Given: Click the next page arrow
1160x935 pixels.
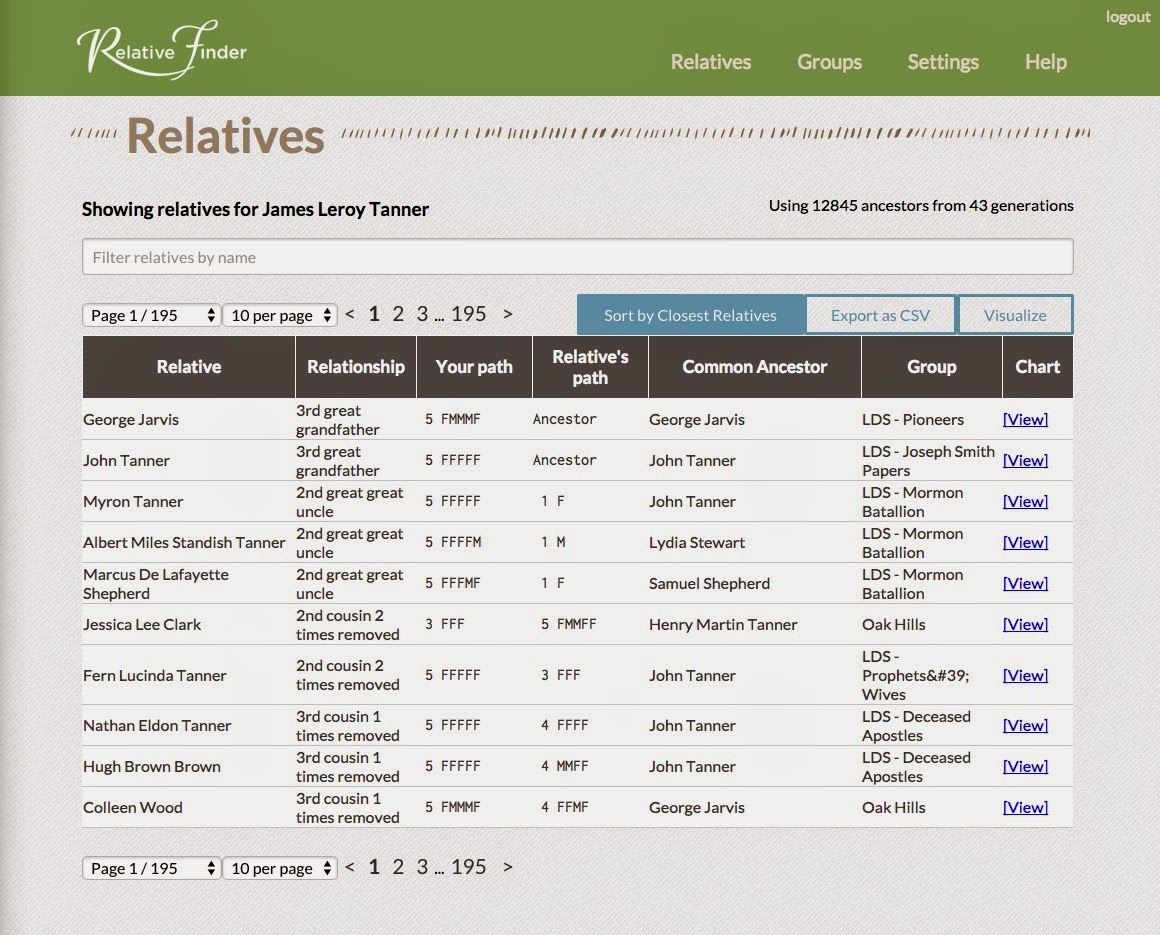Looking at the screenshot, I should [507, 313].
